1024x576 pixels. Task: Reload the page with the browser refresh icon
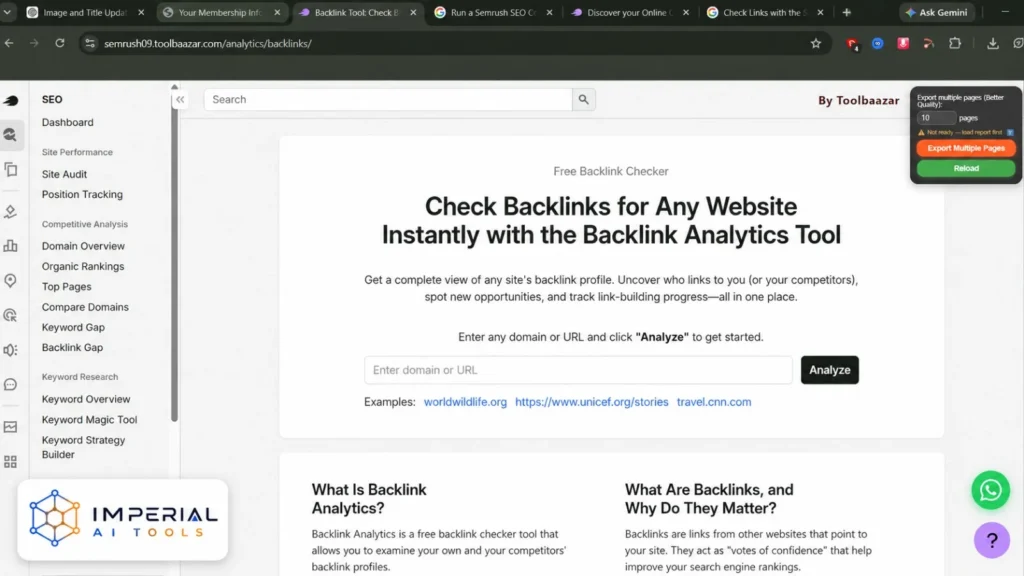pos(59,43)
